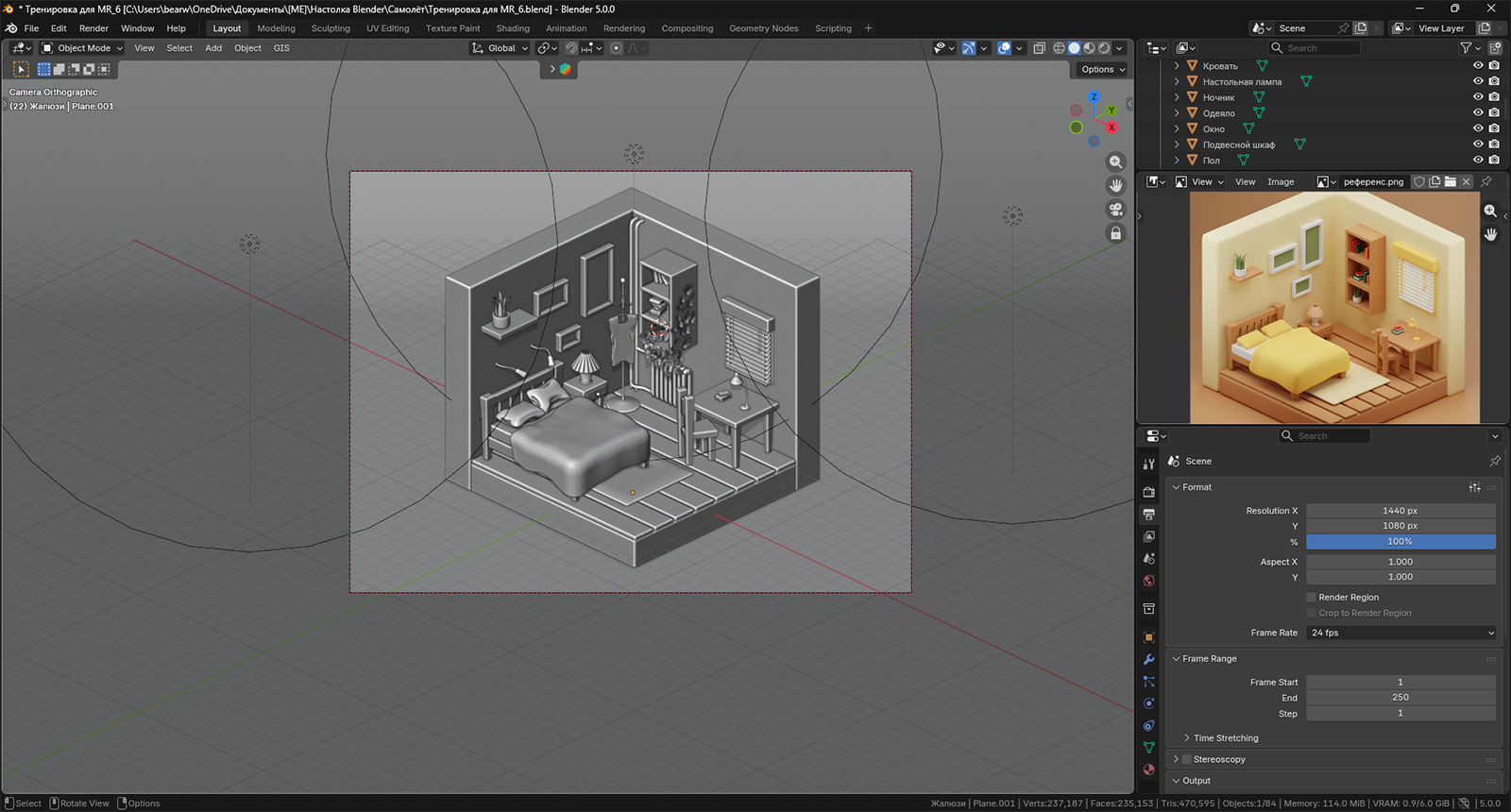Screen dimensions: 1511x812
Task: Toggle X-ray mode in viewport header
Action: 1039,48
